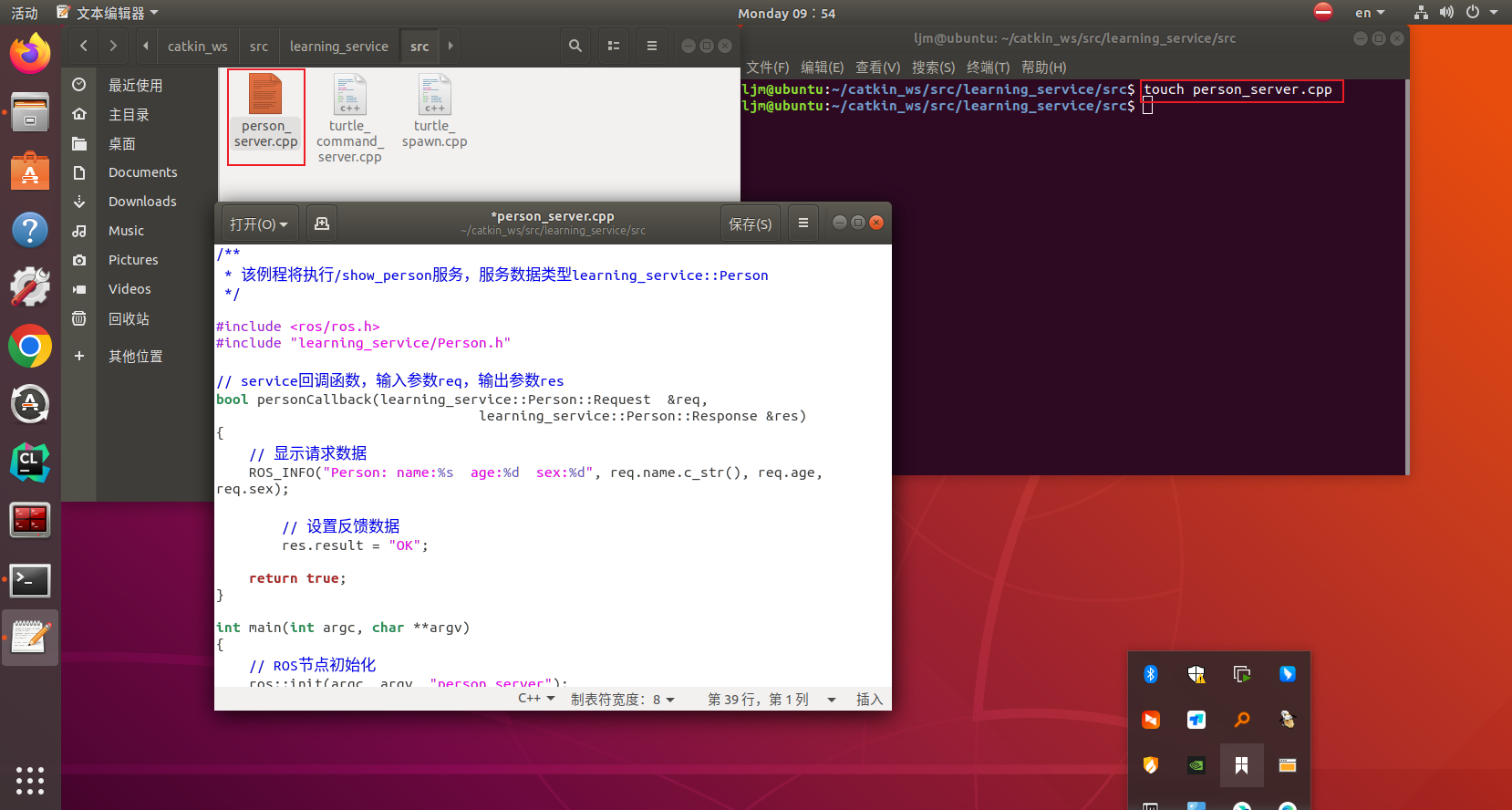Open terminal 编辑(E) menu

click(x=823, y=67)
